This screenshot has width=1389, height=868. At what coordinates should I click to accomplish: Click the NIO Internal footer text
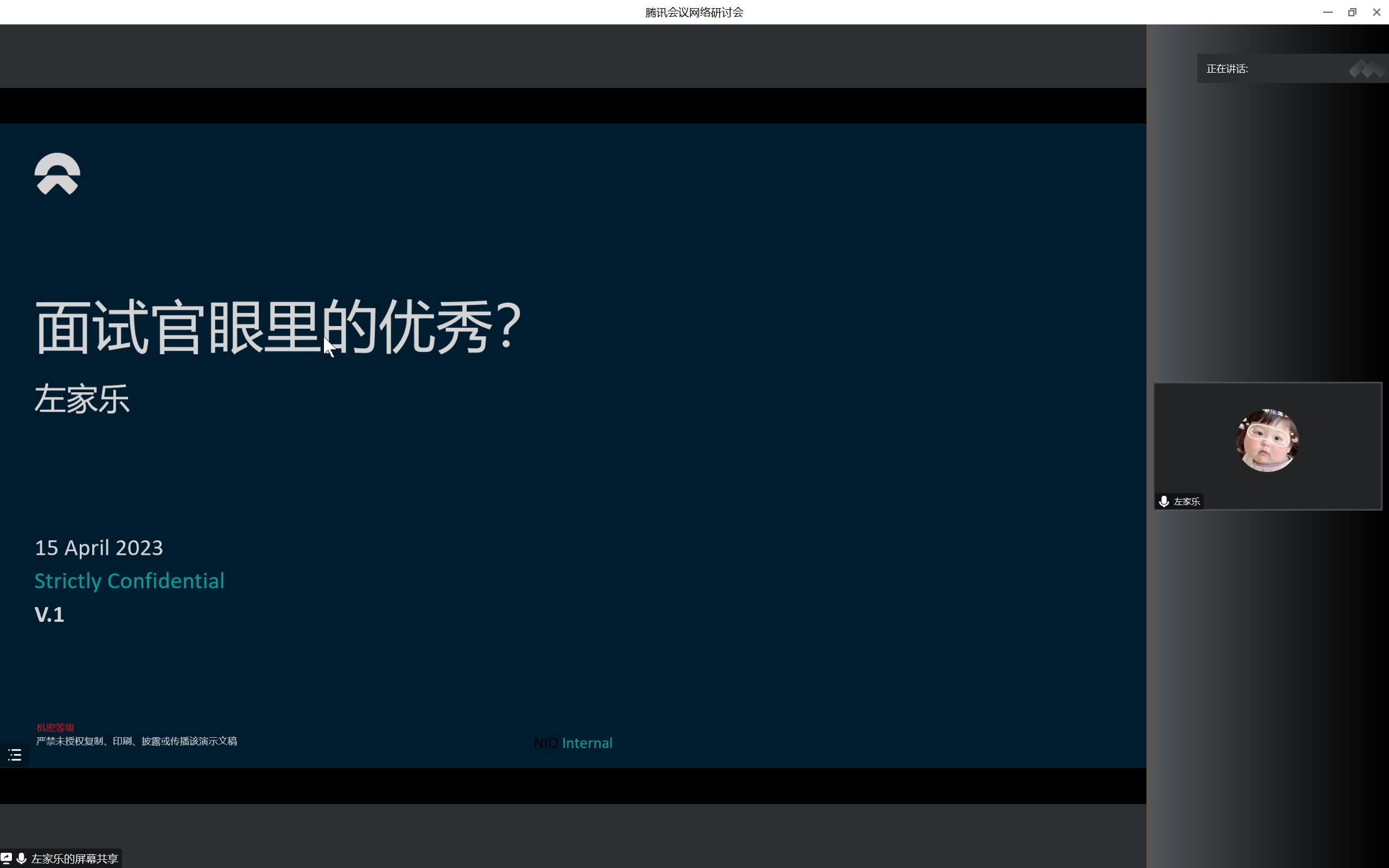(x=573, y=743)
